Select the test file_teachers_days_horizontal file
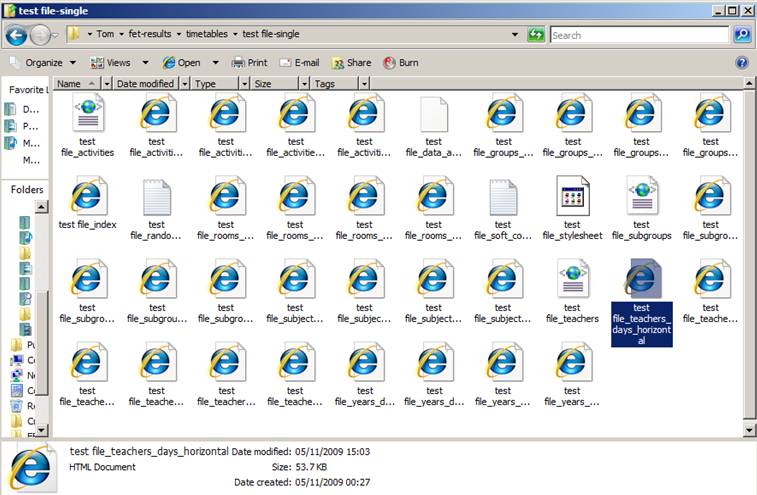Screen dimensions: 757x495 641,280
